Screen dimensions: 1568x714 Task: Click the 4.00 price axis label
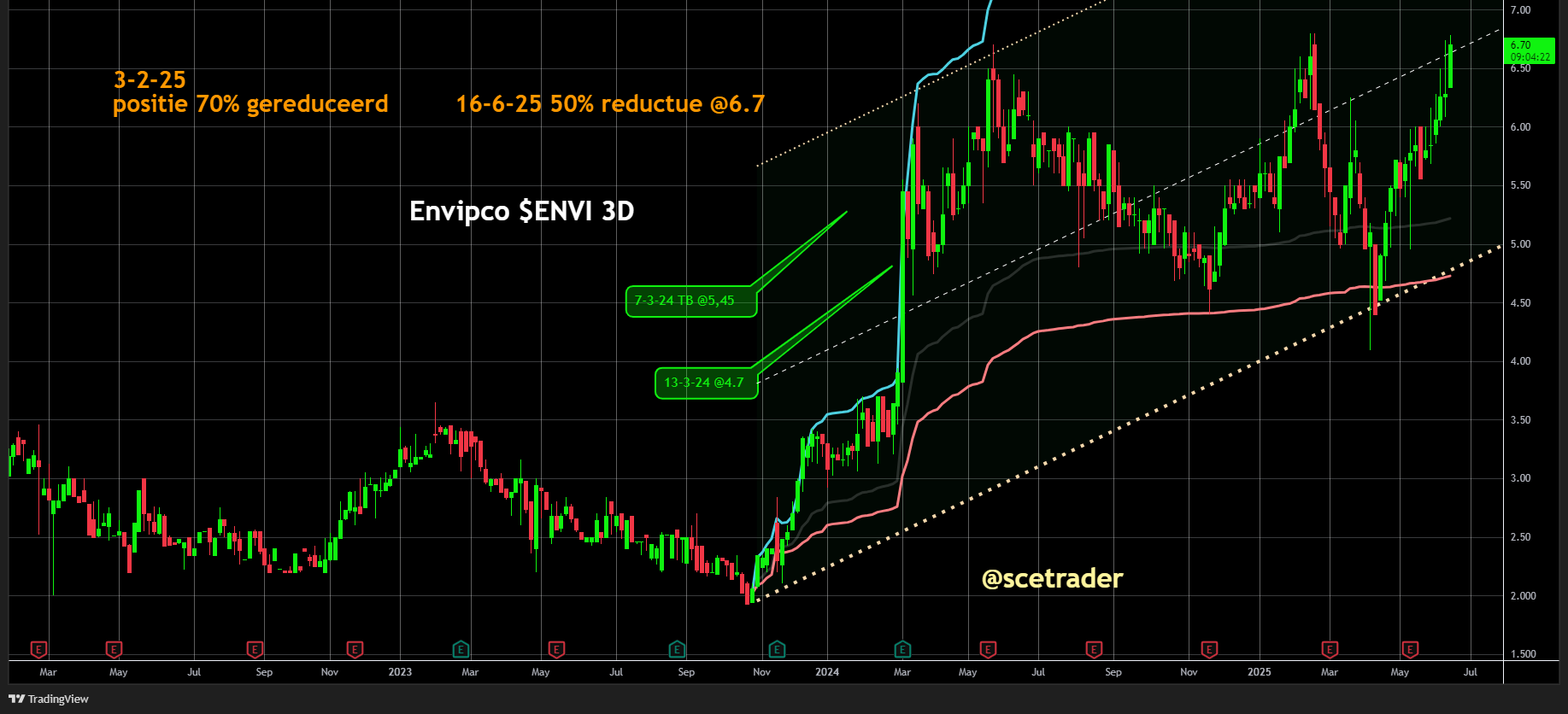[1520, 361]
